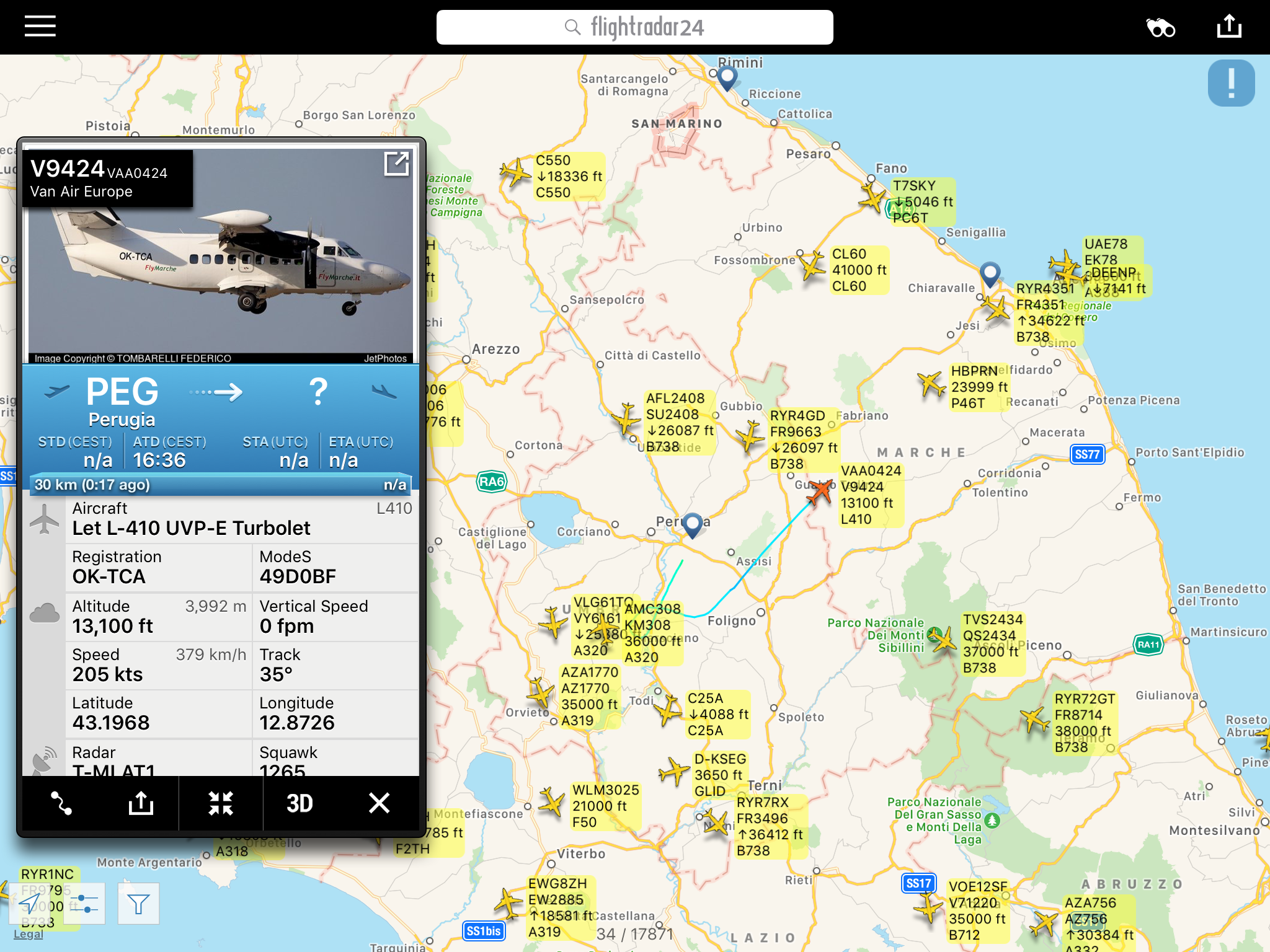
Task: Close the V9424 flight panel
Action: pyautogui.click(x=379, y=803)
